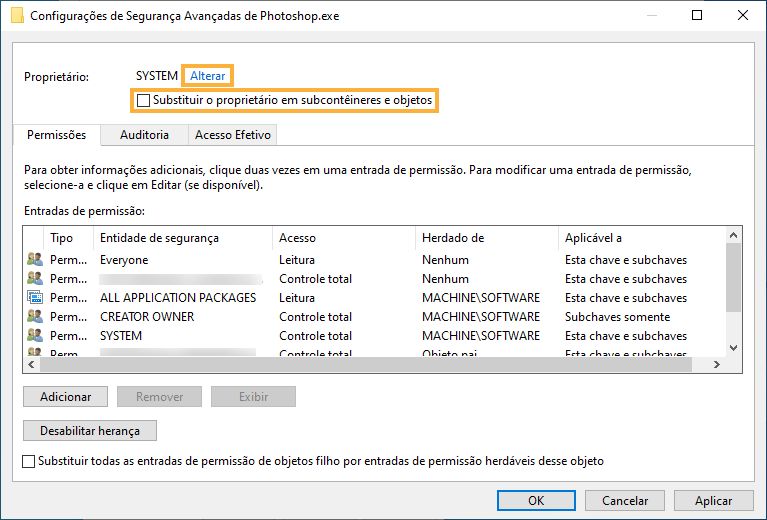
Task: Switch to the Permissões tab
Action: (x=57, y=135)
